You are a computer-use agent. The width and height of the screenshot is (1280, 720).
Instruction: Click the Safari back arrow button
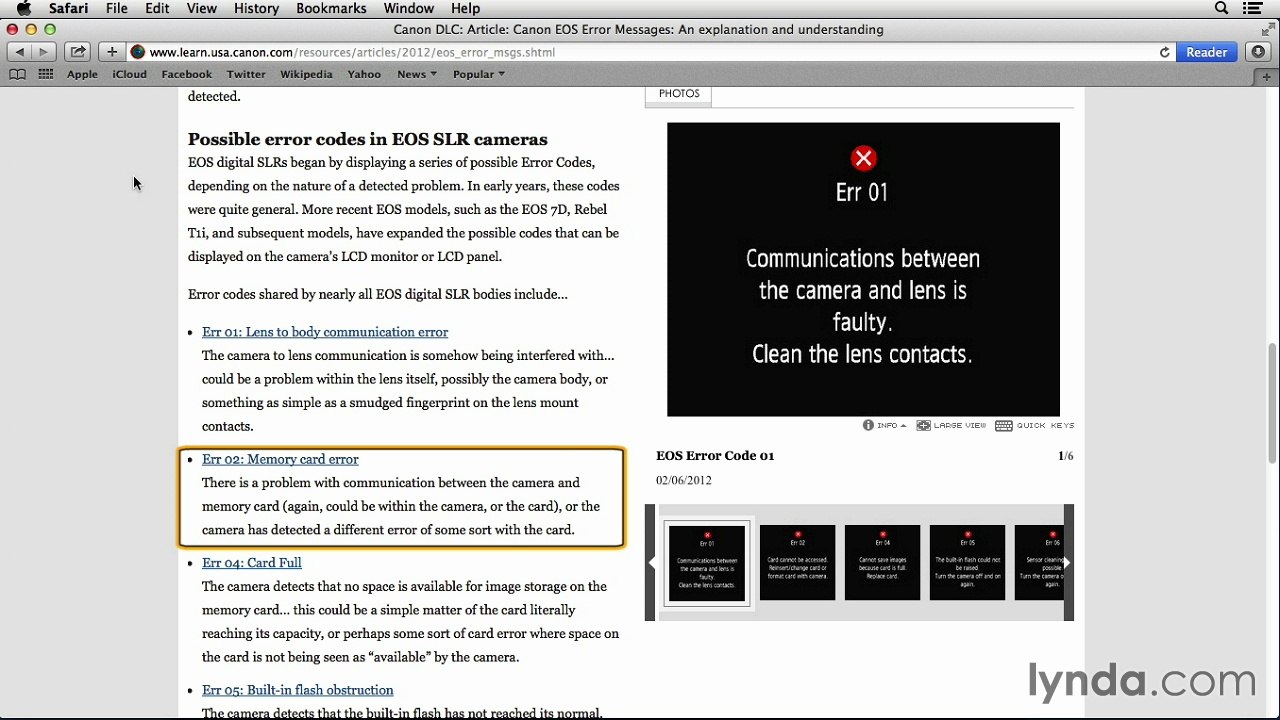pos(19,52)
